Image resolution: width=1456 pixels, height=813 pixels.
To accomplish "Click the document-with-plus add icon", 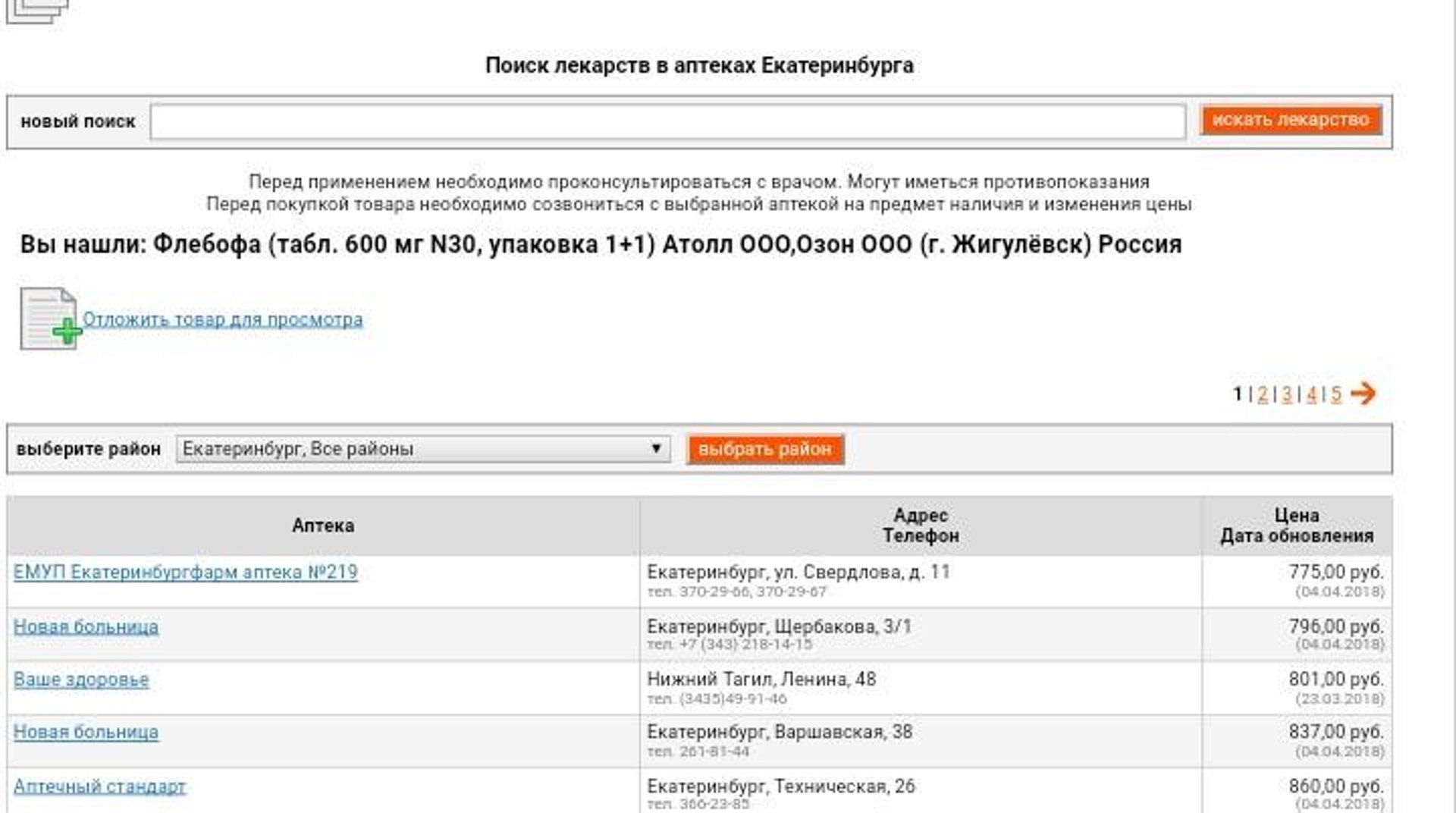I will coord(50,319).
